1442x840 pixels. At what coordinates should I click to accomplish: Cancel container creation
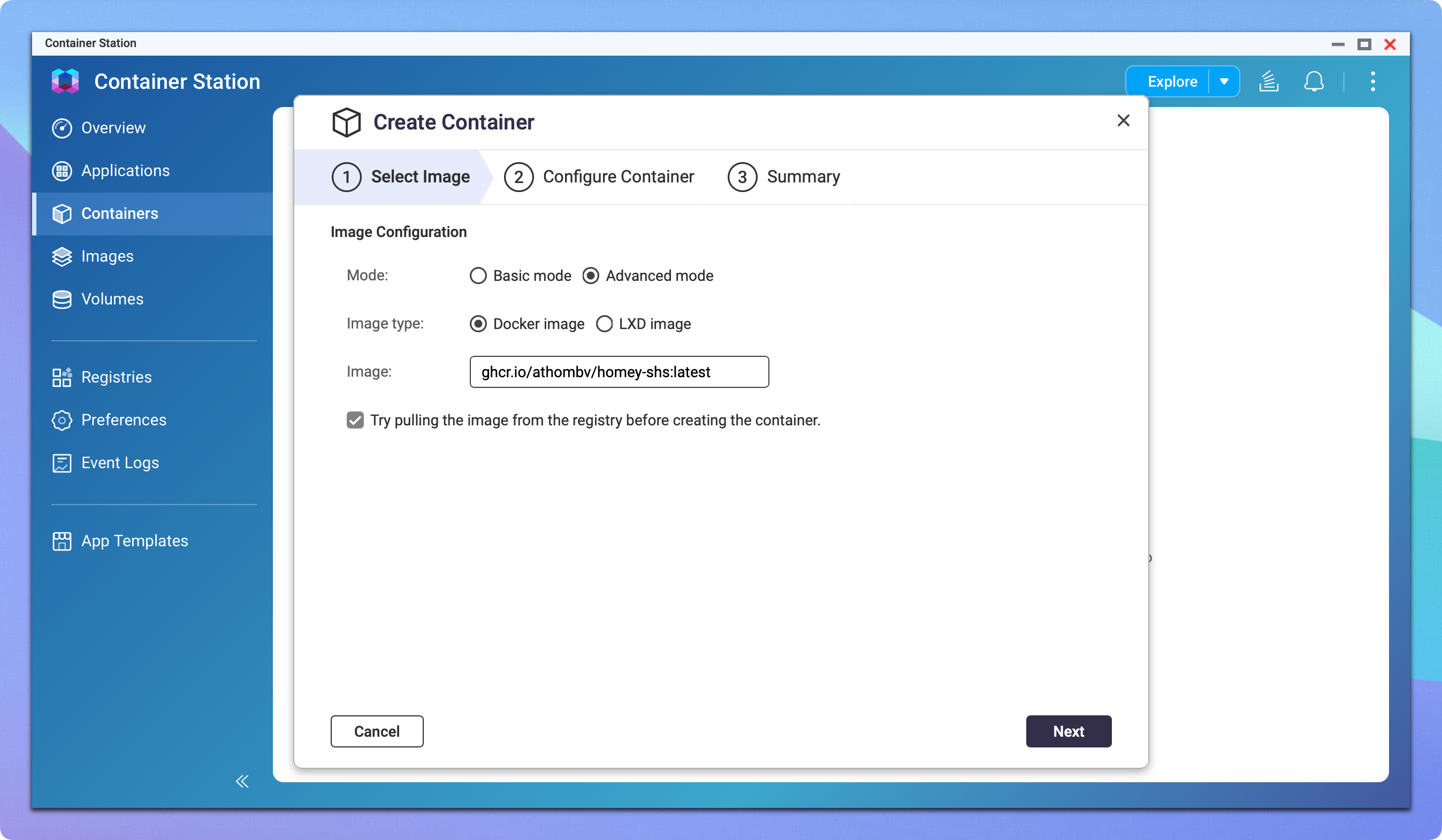pos(377,731)
